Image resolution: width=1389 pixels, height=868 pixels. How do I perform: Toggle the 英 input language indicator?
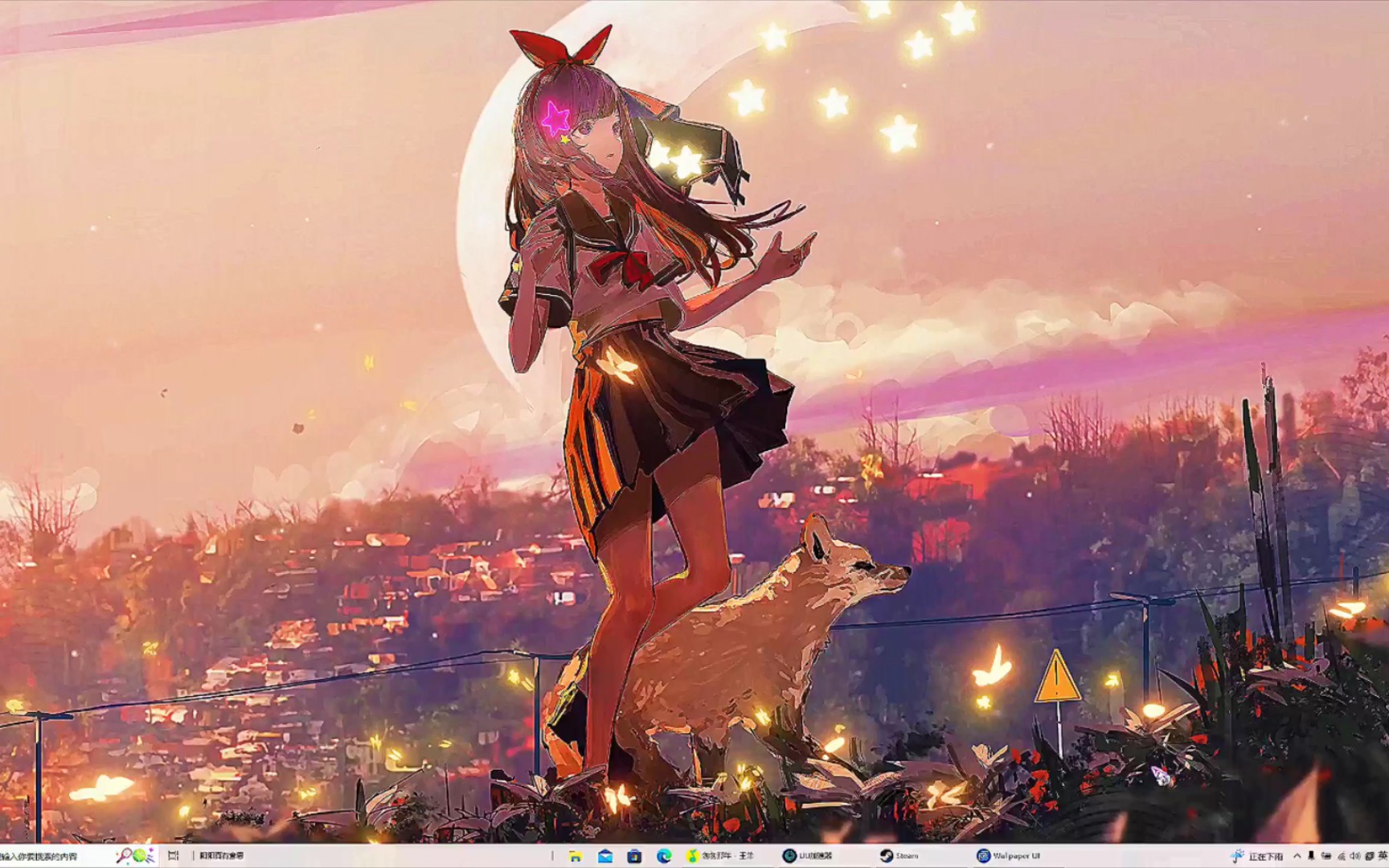click(1383, 857)
